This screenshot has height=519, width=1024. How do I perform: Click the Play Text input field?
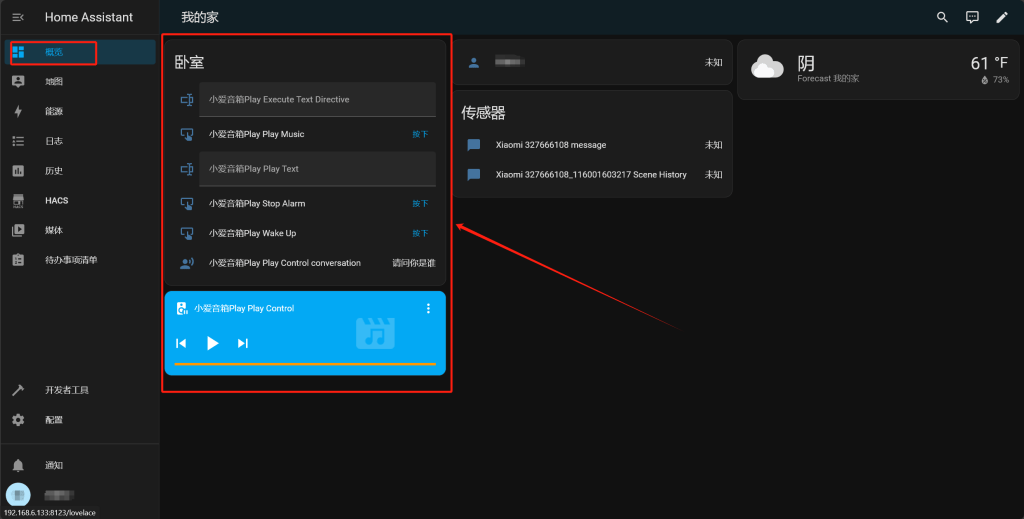[x=317, y=168]
